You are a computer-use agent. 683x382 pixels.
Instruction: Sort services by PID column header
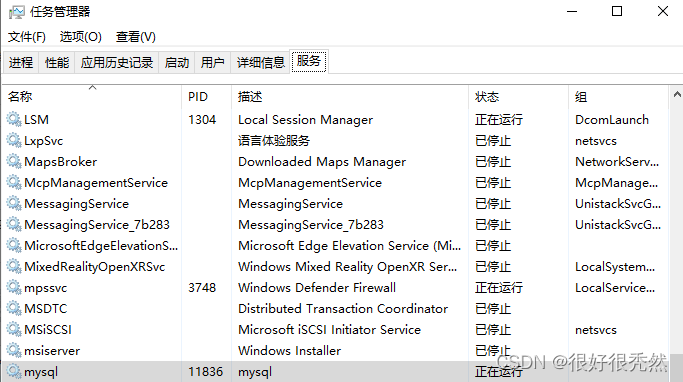(206, 97)
